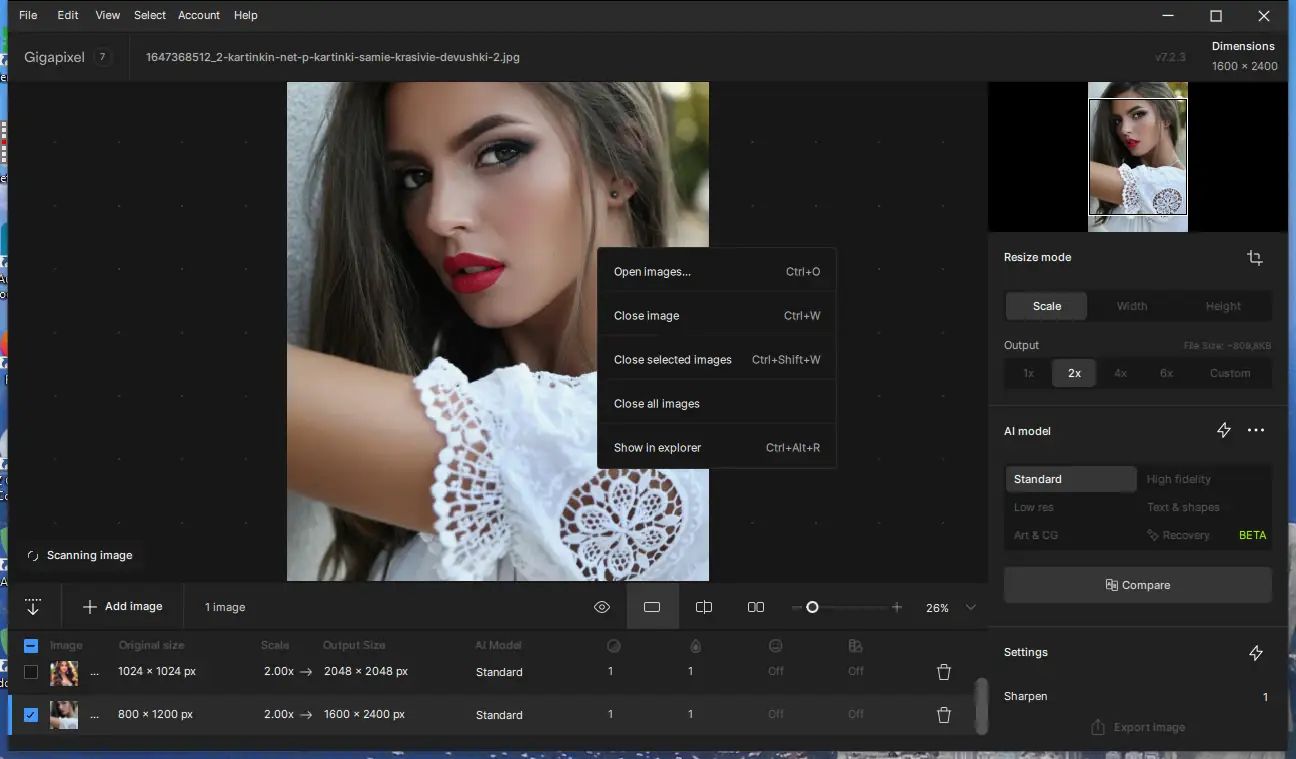
Task: Collapse the image list panel arrow
Action: click(33, 607)
